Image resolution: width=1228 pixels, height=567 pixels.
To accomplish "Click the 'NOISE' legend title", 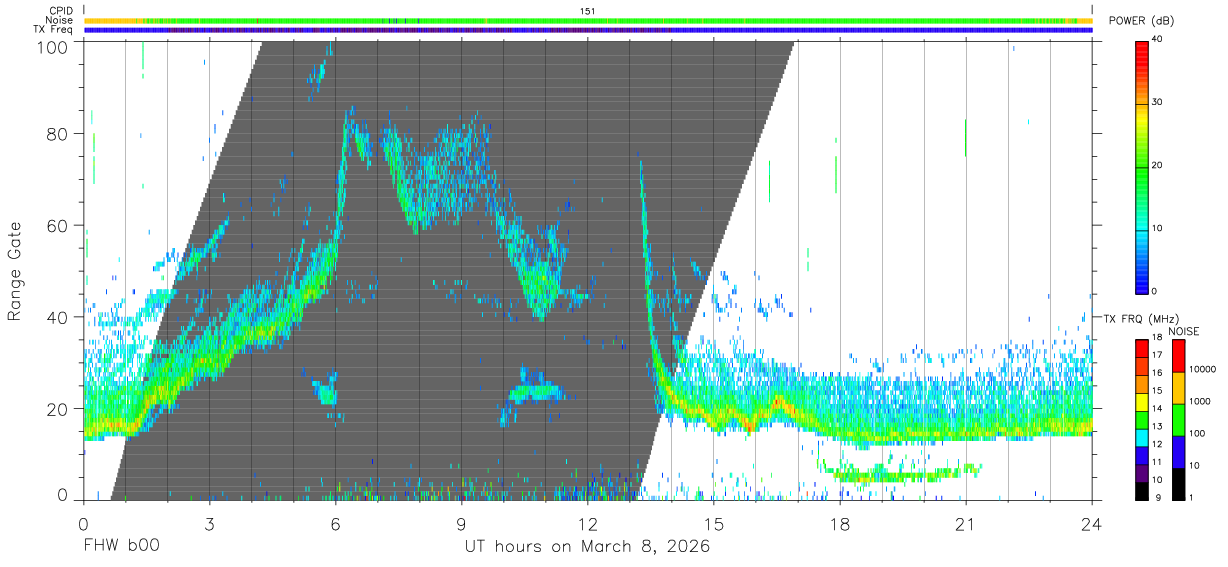I will 1184,331.
